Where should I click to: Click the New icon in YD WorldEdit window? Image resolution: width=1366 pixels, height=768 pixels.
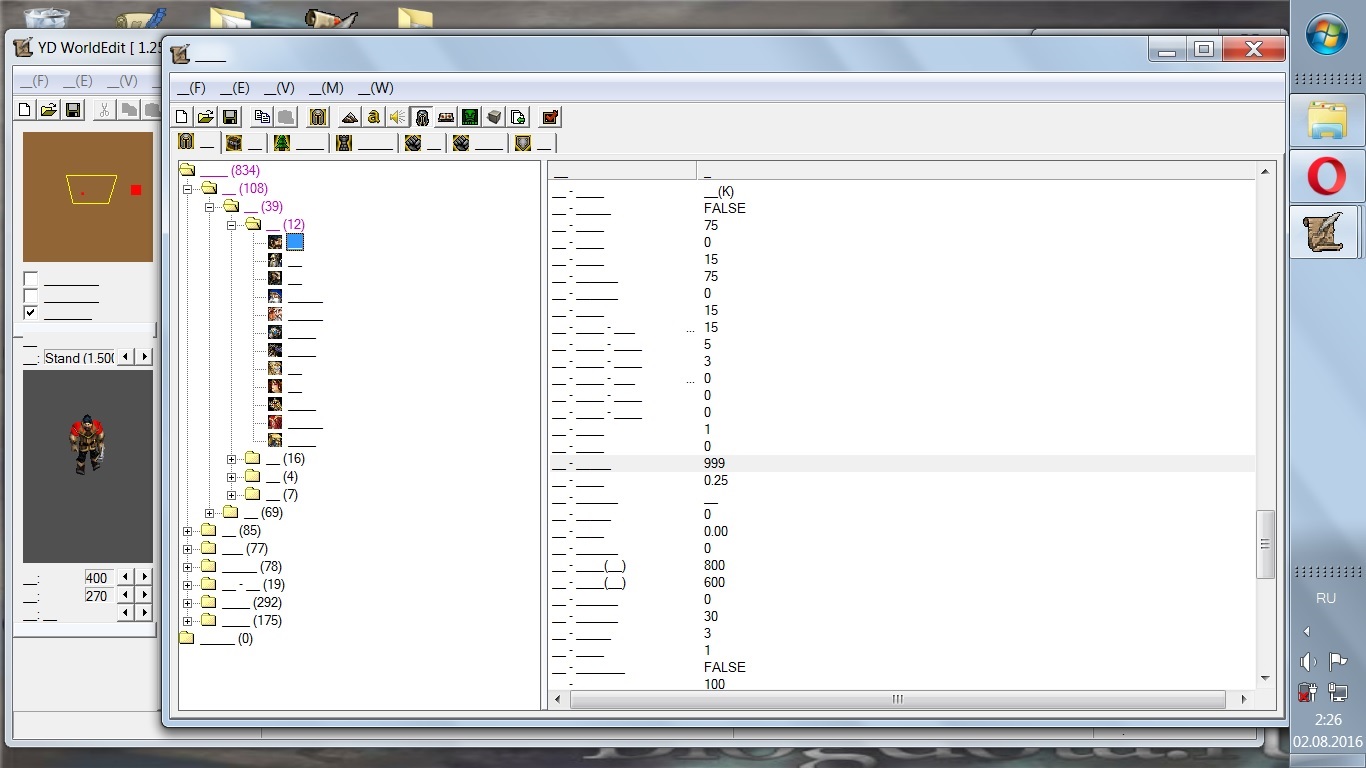25,110
